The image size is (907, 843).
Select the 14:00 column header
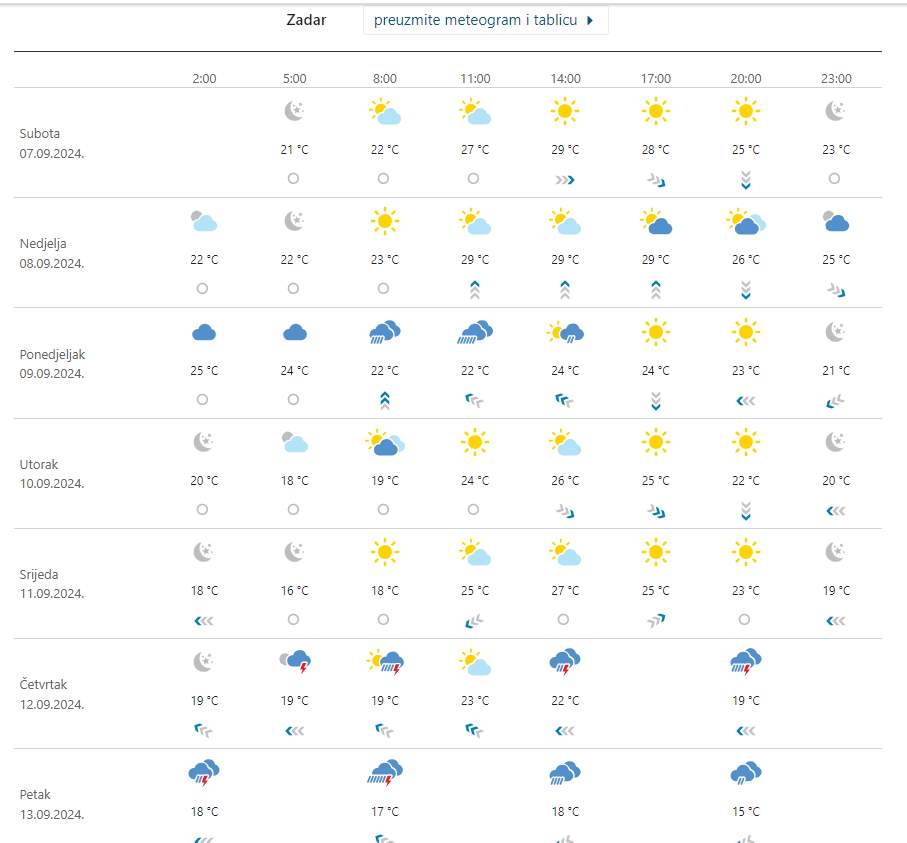(565, 78)
